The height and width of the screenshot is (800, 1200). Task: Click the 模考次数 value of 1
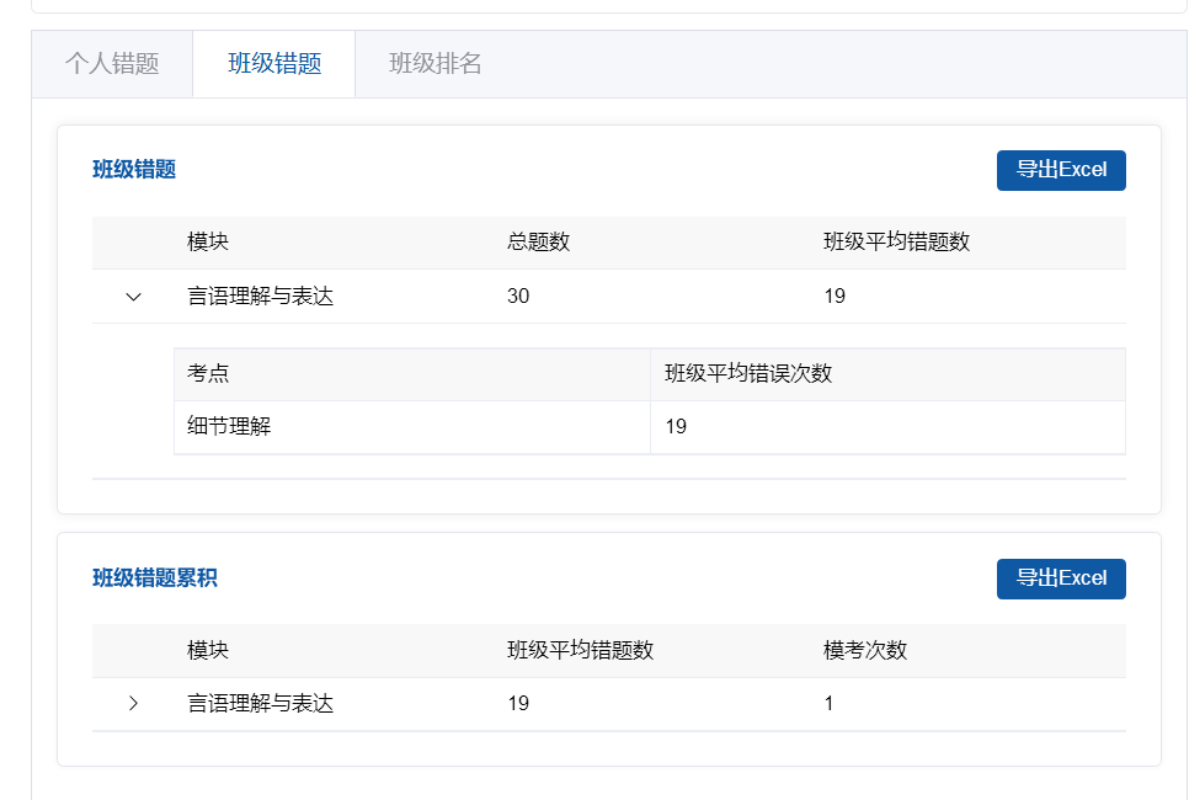[828, 703]
